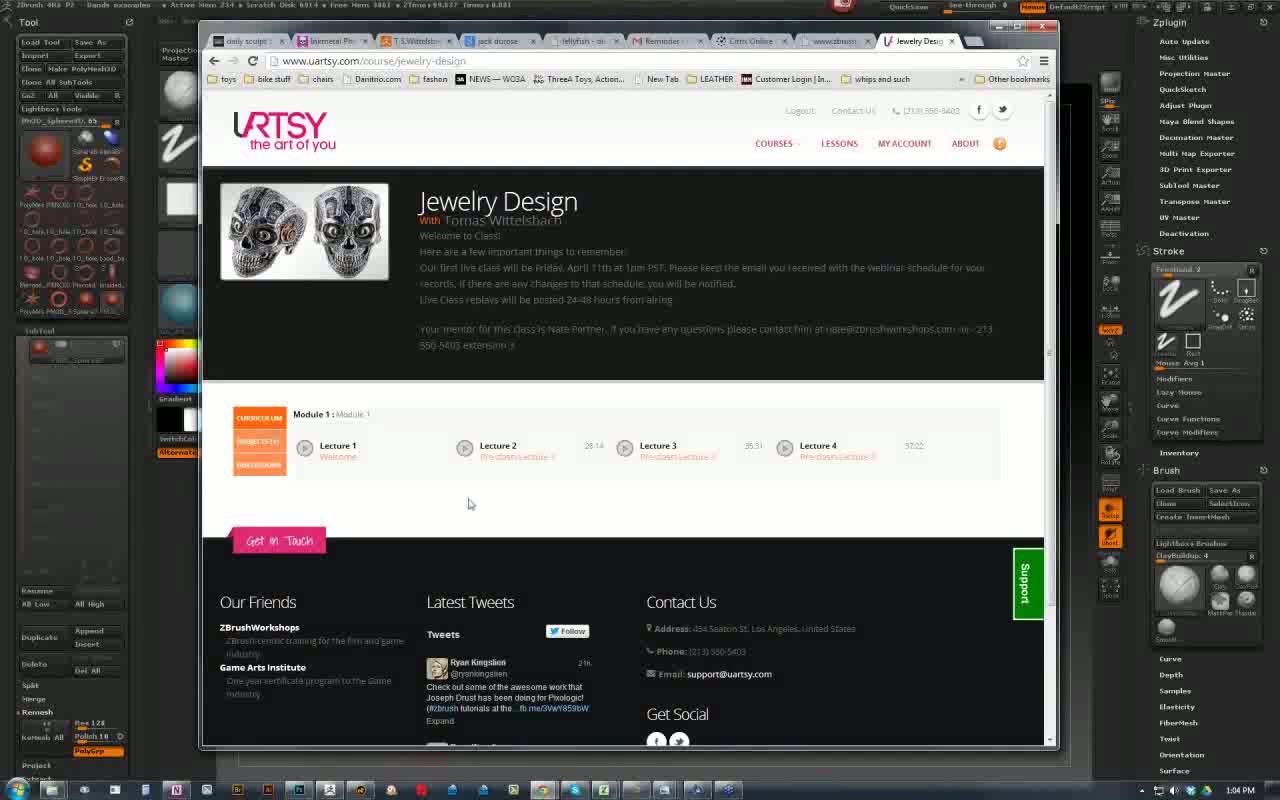
Task: Select the ClayBuildup brush thumbnail in ZBrush
Action: click(1179, 586)
